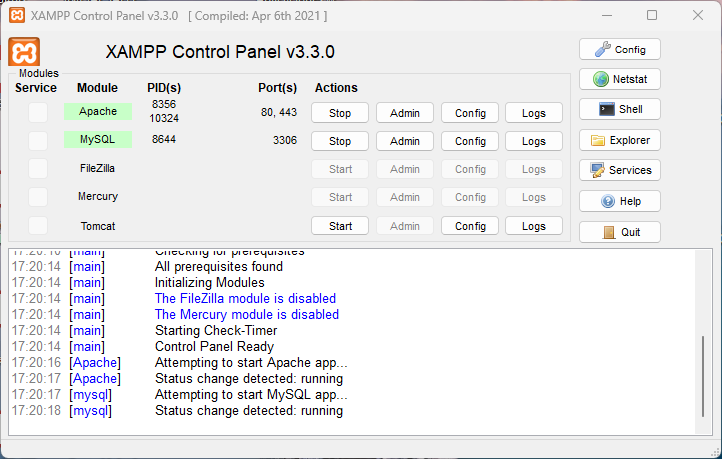Toggle the Mercury service checkbox

coord(38,197)
